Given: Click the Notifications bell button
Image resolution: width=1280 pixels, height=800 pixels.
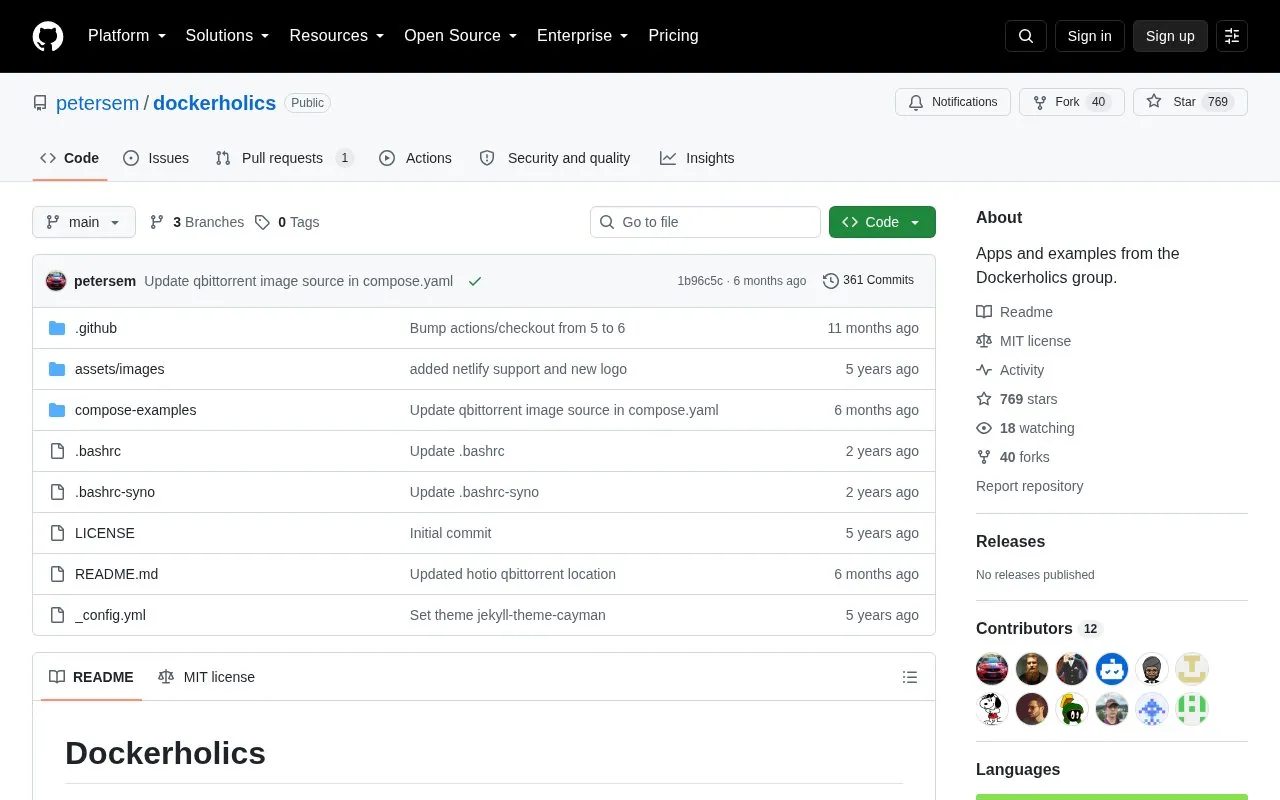Looking at the screenshot, I should point(953,102).
